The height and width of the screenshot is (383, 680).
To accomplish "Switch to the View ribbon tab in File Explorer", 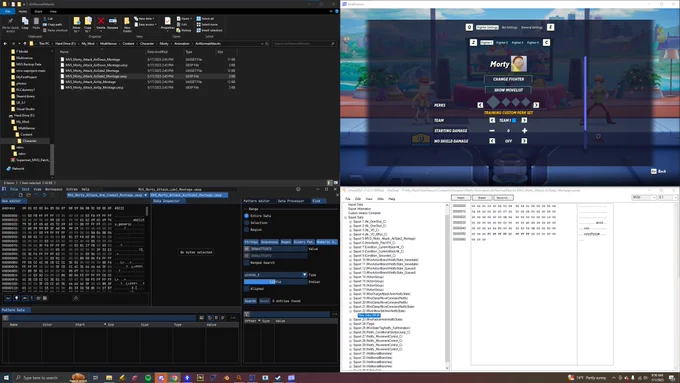I will (53, 11).
